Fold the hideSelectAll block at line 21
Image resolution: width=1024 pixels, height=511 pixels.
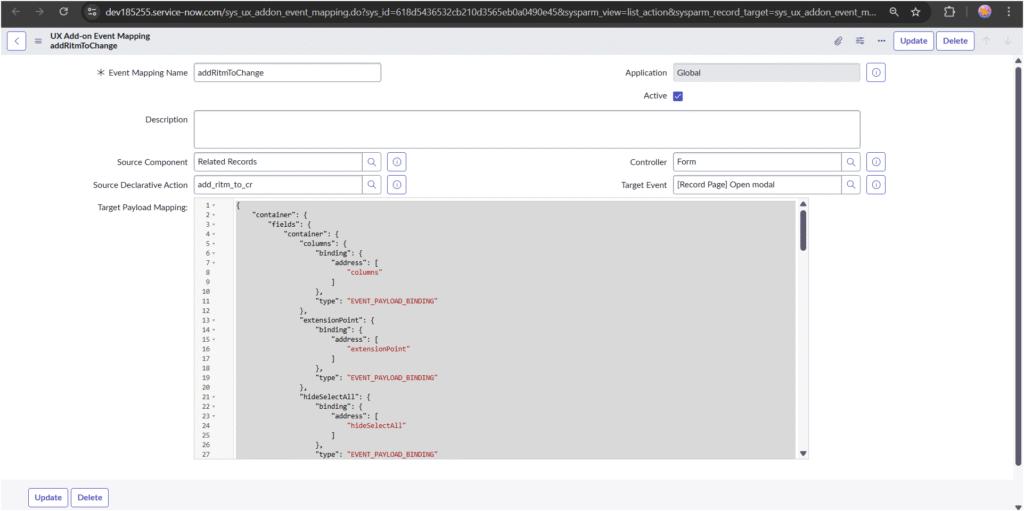point(214,397)
